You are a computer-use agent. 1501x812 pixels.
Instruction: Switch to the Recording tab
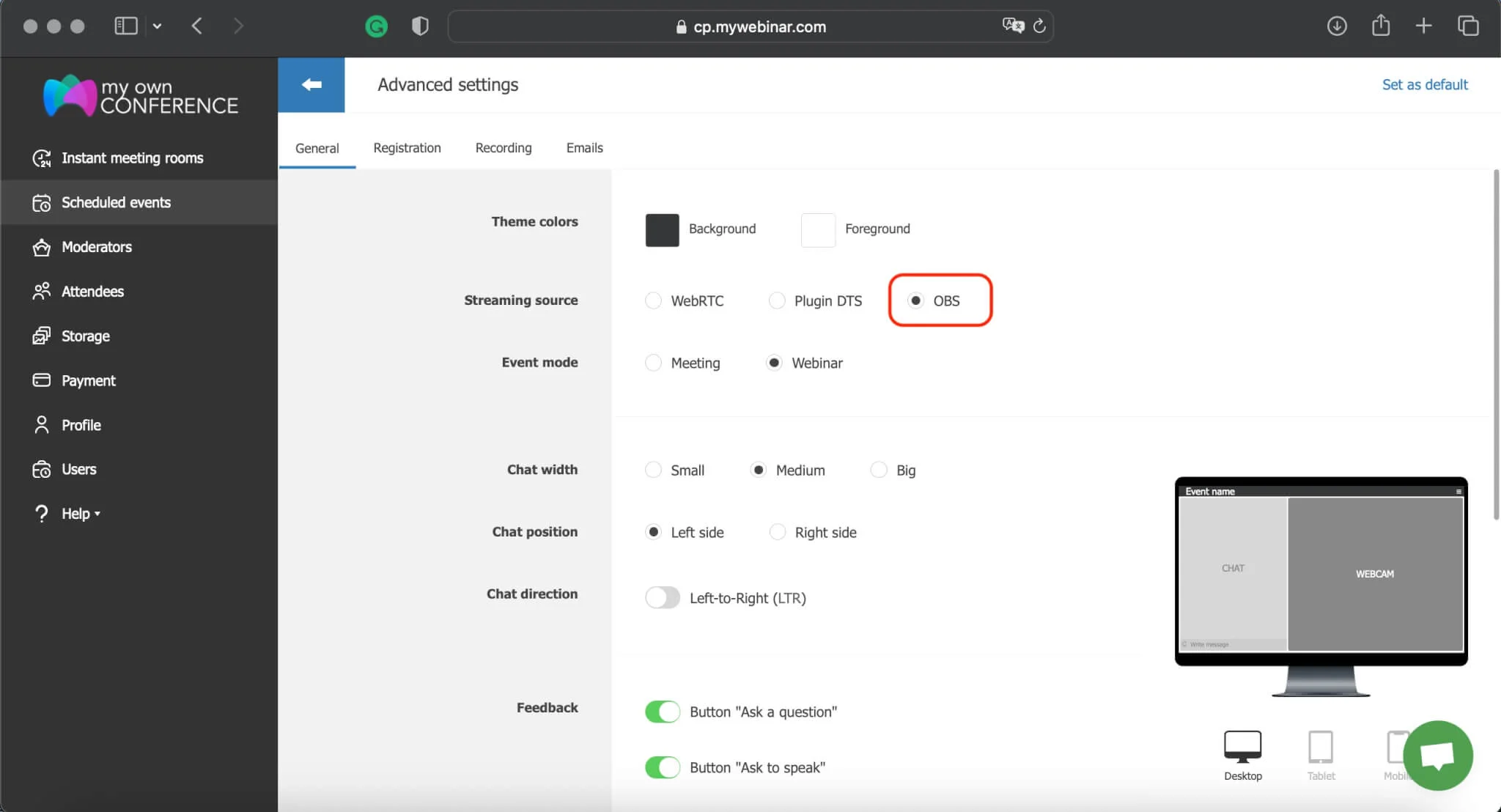pyautogui.click(x=504, y=148)
